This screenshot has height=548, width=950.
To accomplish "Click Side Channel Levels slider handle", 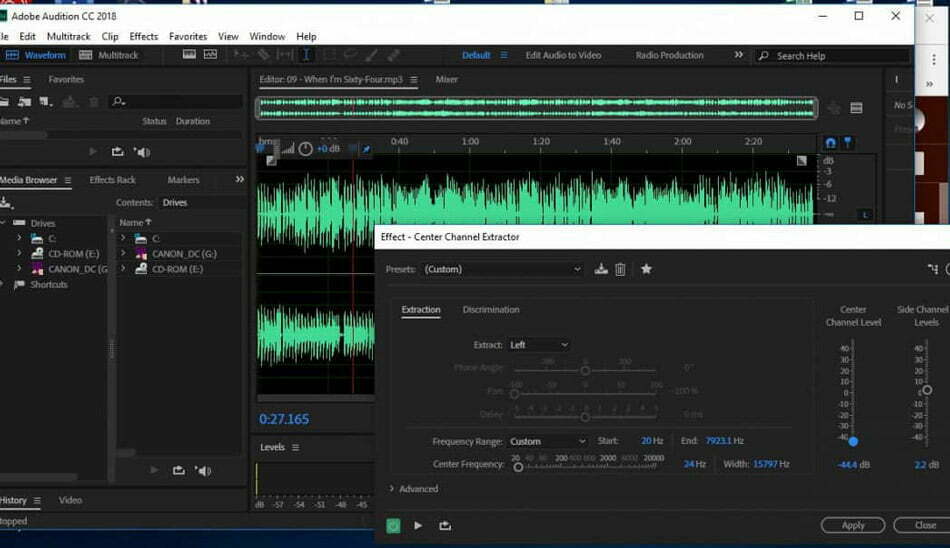I will (x=927, y=390).
